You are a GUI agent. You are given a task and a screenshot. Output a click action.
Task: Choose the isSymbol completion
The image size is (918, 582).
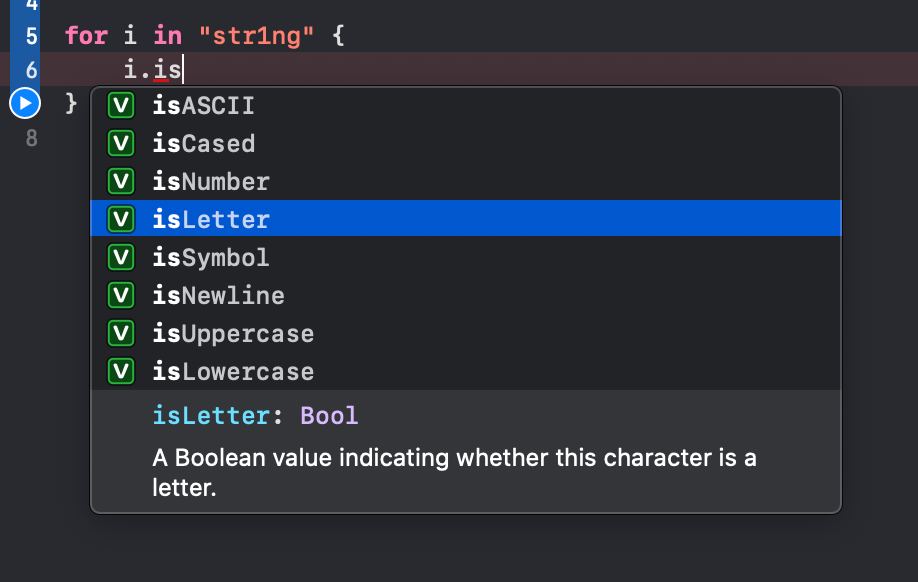point(466,257)
